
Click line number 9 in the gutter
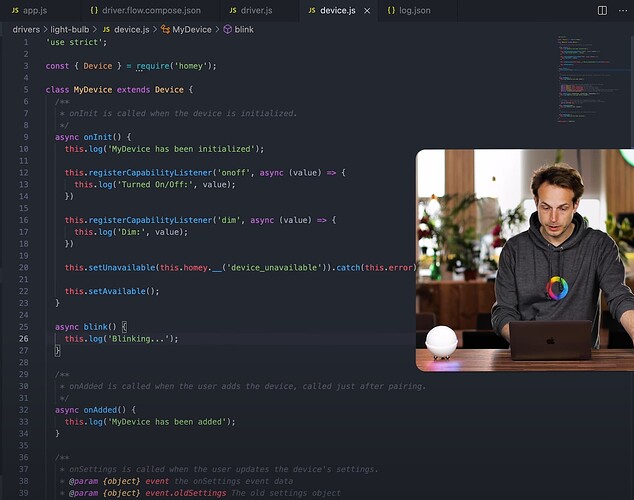point(26,137)
